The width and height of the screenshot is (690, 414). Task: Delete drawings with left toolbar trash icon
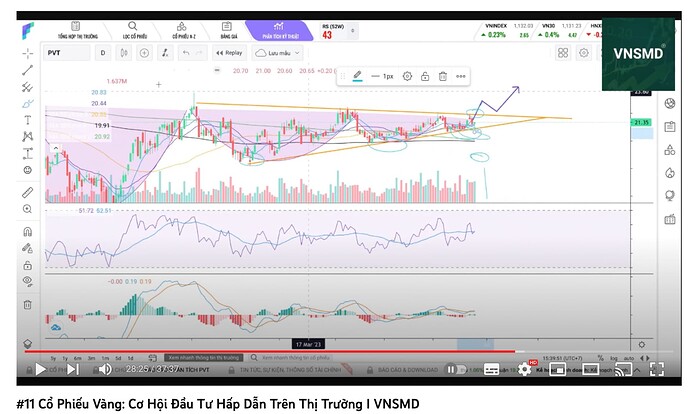(x=28, y=304)
